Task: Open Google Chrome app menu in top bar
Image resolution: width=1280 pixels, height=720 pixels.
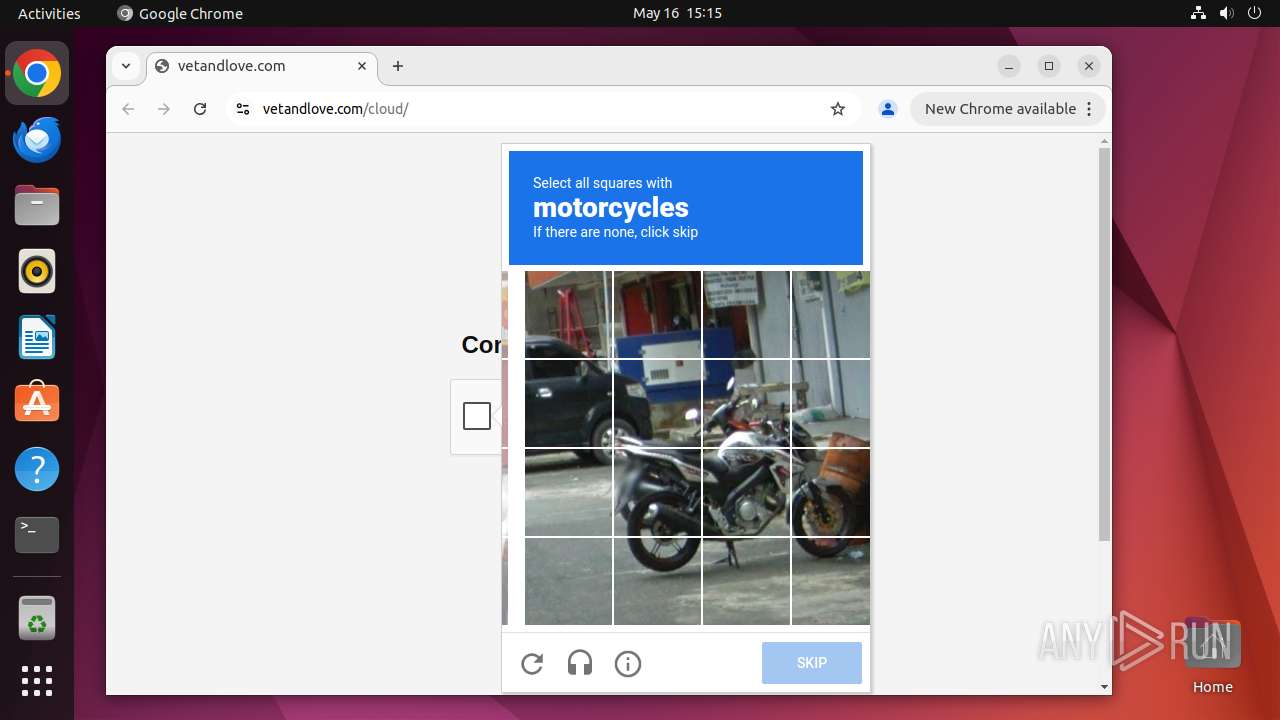Action: point(180,13)
